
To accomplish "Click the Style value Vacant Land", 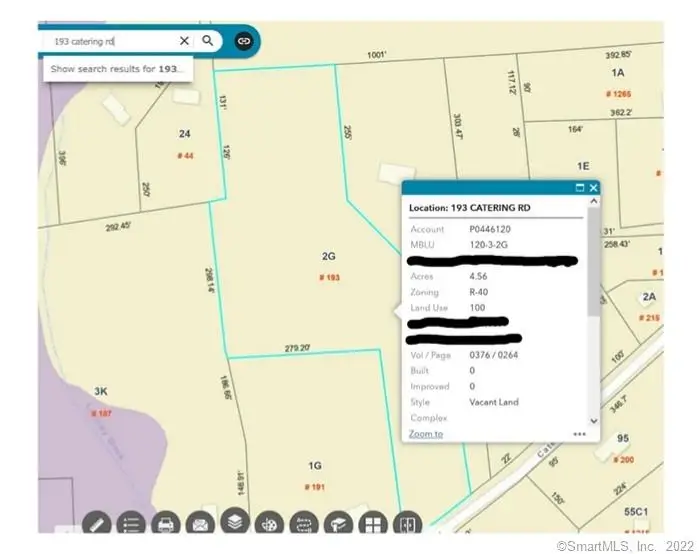I will point(494,402).
